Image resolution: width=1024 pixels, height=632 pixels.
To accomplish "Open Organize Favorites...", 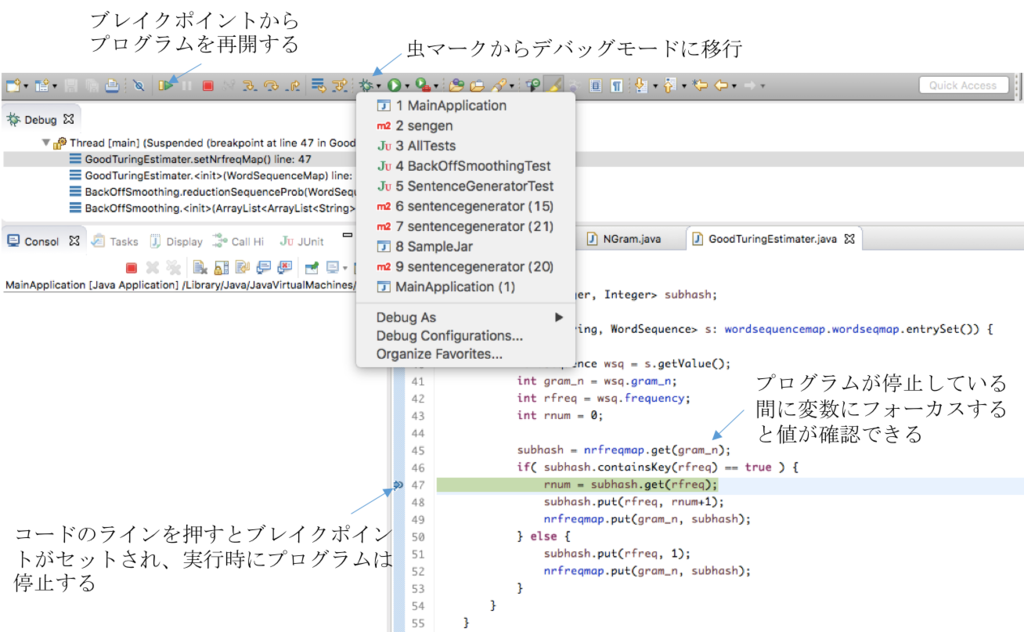I will [466, 354].
